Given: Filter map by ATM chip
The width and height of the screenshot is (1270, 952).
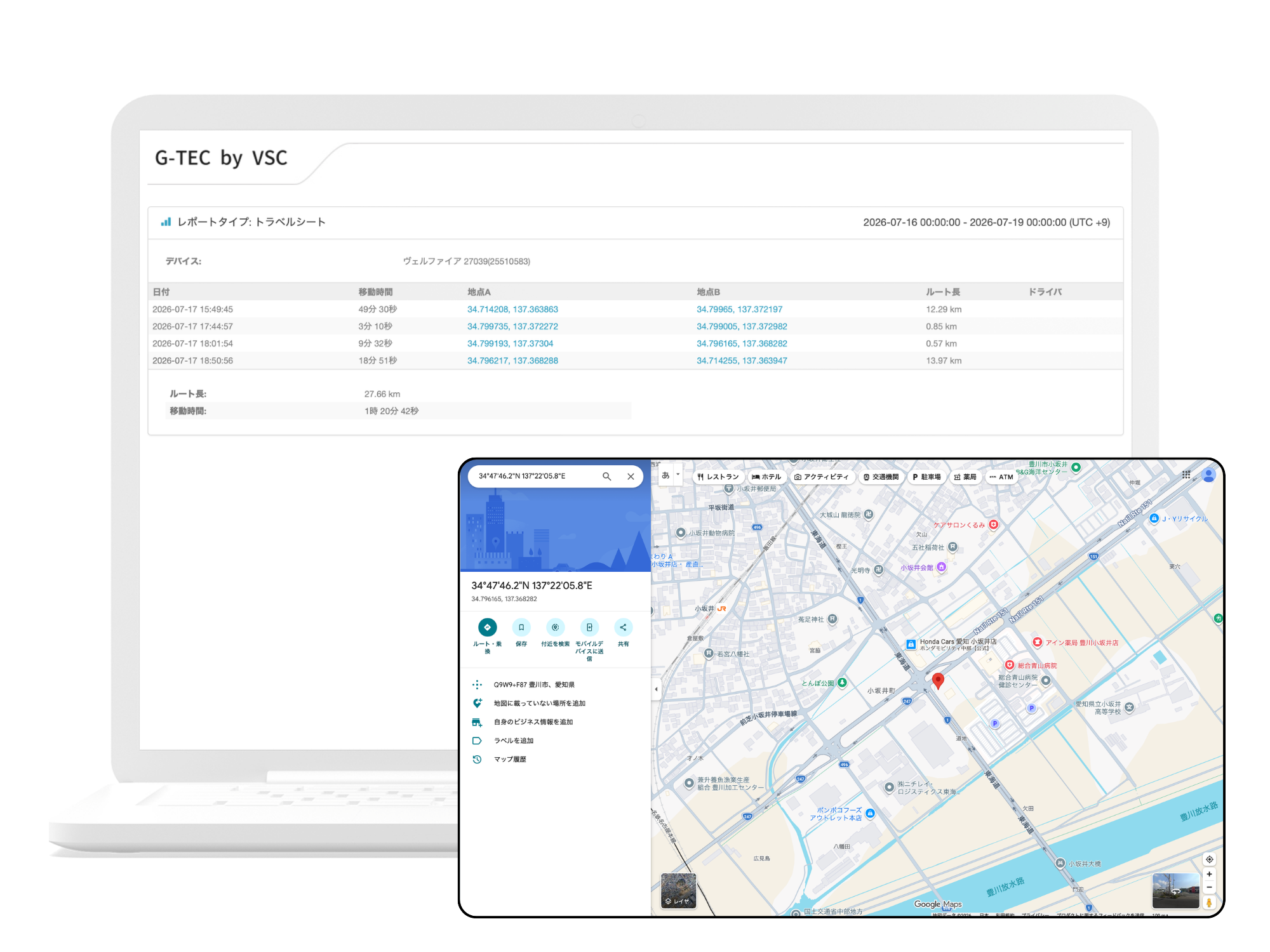Looking at the screenshot, I should (x=1001, y=477).
